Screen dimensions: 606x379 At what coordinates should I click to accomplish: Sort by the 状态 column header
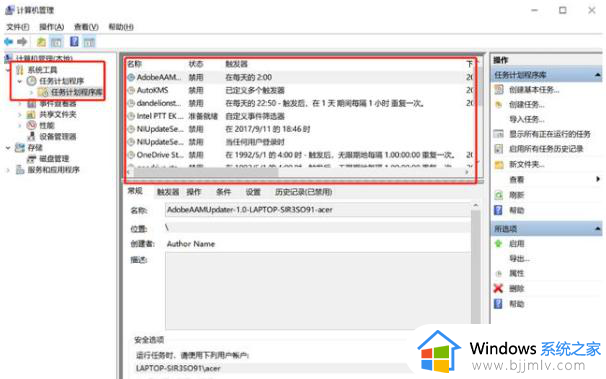pos(196,64)
